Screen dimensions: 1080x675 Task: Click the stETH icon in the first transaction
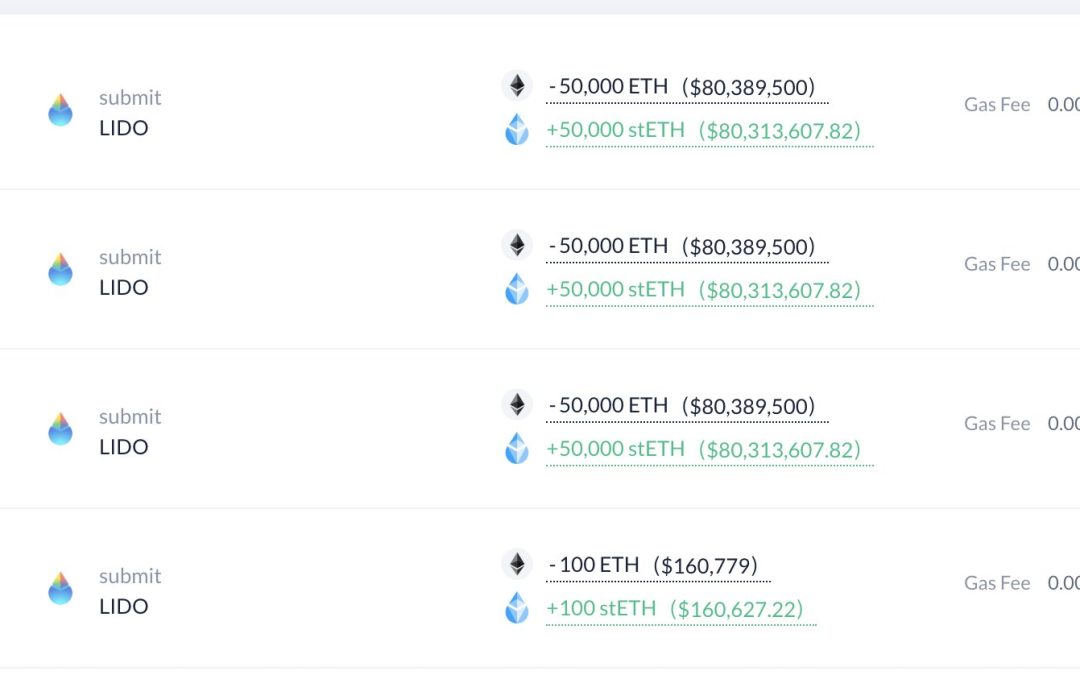[517, 129]
